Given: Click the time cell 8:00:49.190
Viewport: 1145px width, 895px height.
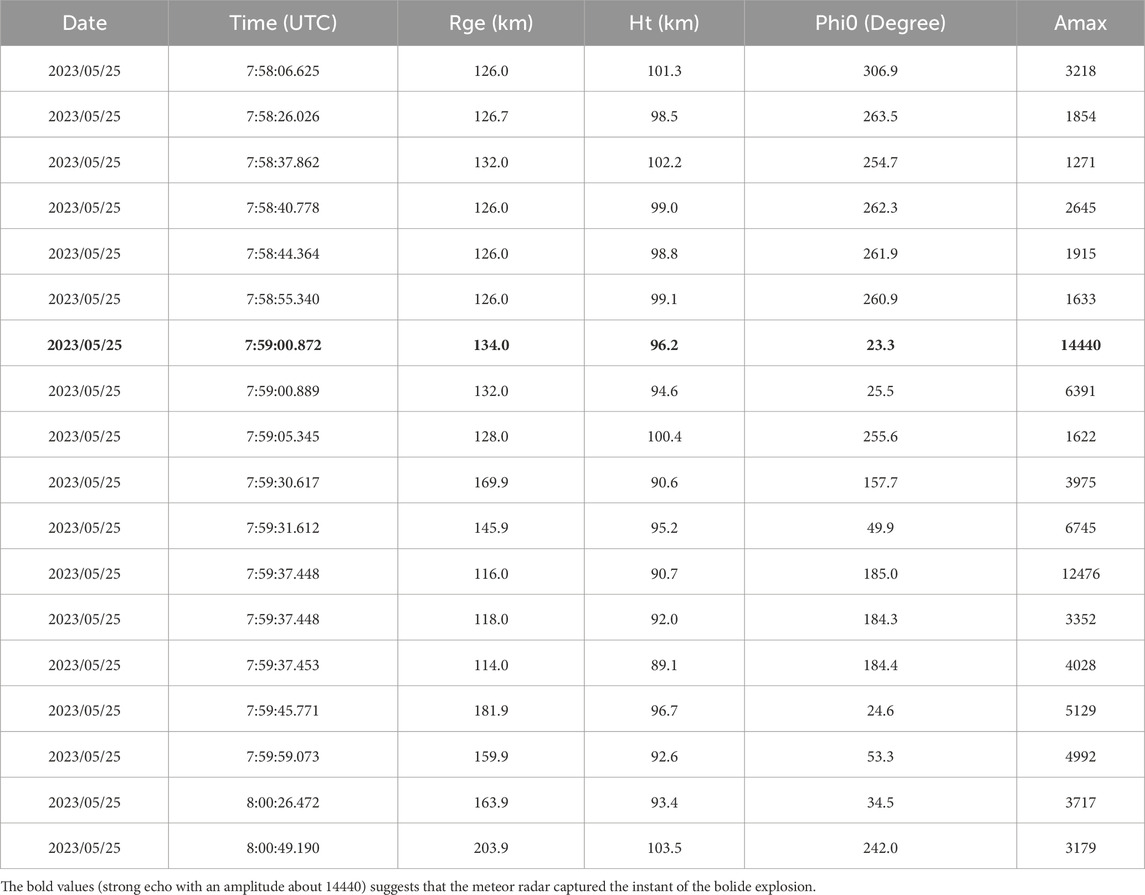Looking at the screenshot, I should 283,846.
